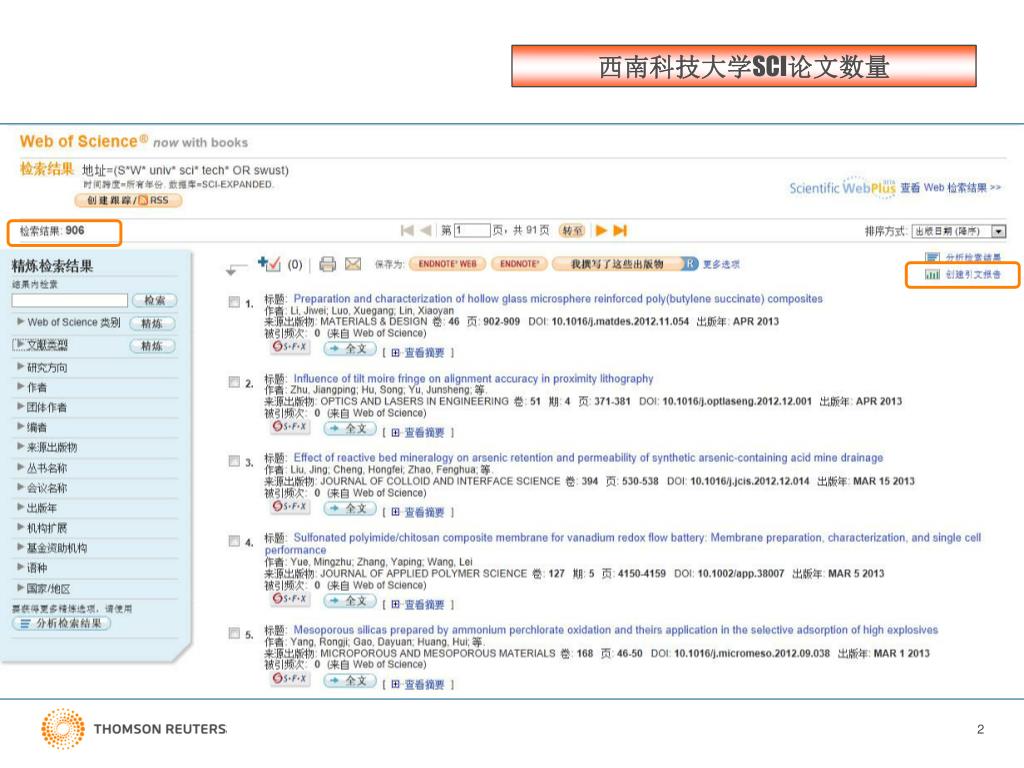
Task: Open hollow glass microsphere article title
Action: [558, 298]
